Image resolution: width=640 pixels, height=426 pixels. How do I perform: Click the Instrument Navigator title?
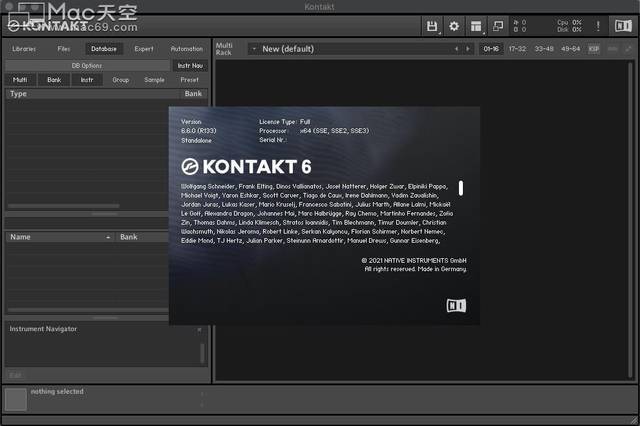pyautogui.click(x=43, y=329)
